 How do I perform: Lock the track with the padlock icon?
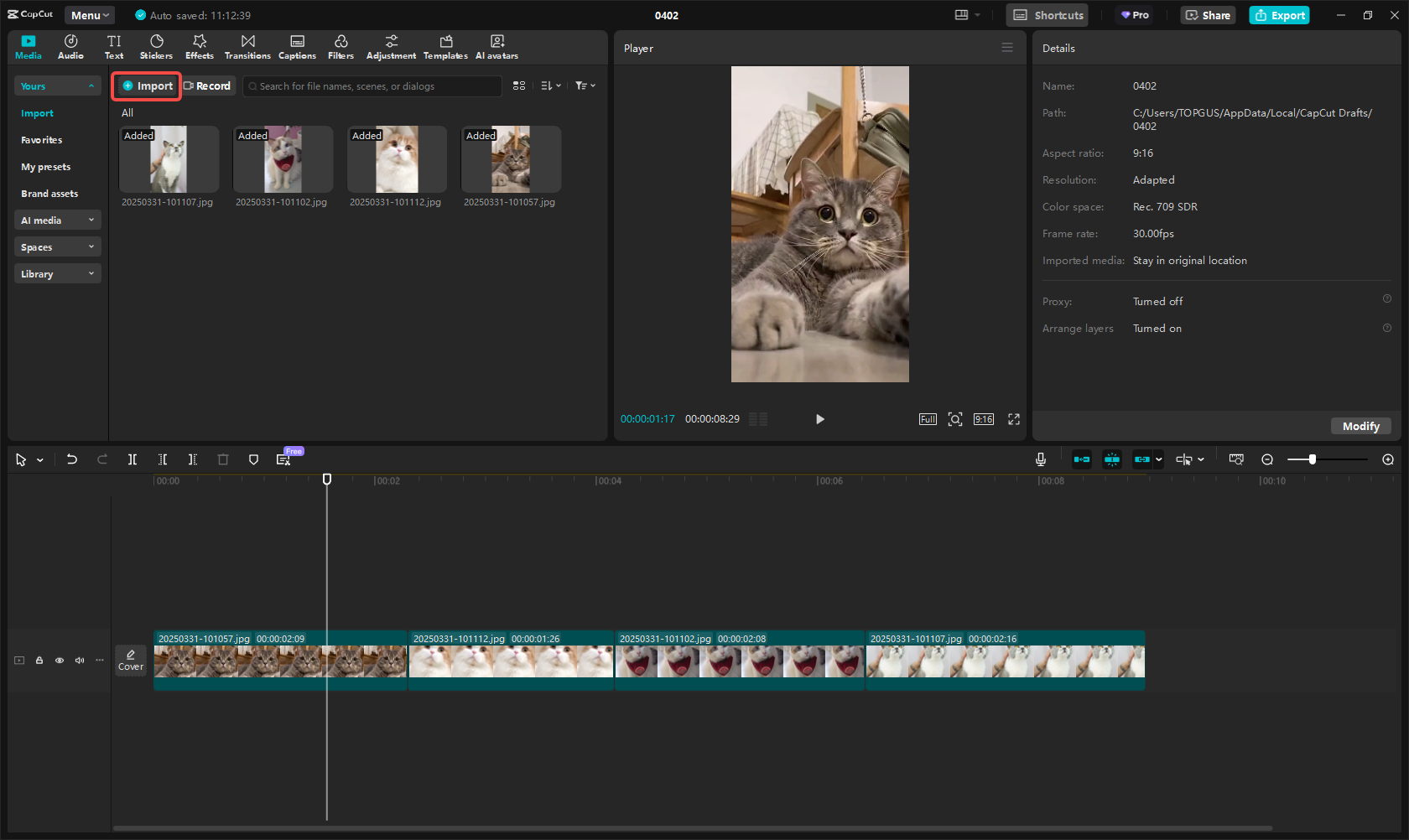[x=39, y=661]
